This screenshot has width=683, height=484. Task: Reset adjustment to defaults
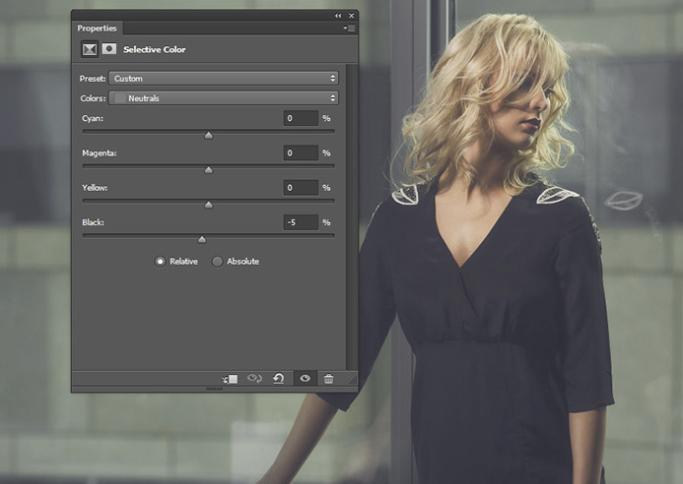pos(279,379)
